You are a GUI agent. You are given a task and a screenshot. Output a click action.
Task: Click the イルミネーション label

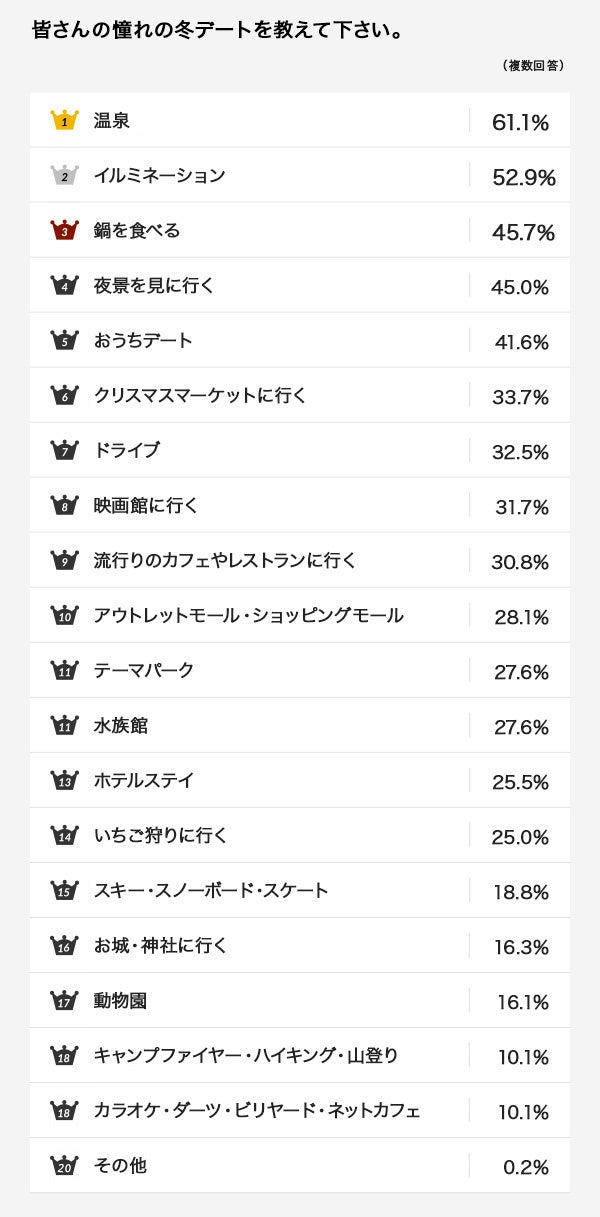(x=159, y=176)
